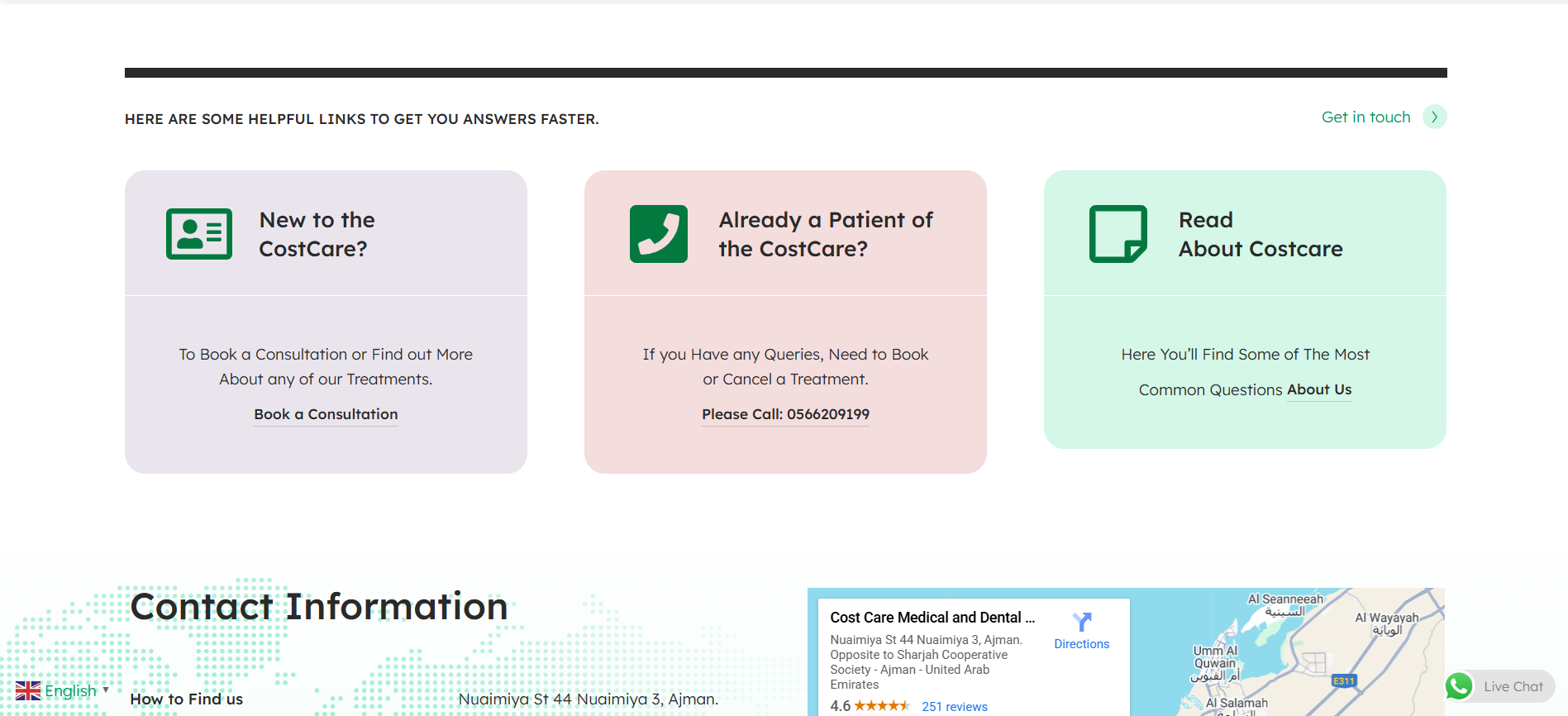Open the WhatsApp icon for live chat

(x=1459, y=686)
